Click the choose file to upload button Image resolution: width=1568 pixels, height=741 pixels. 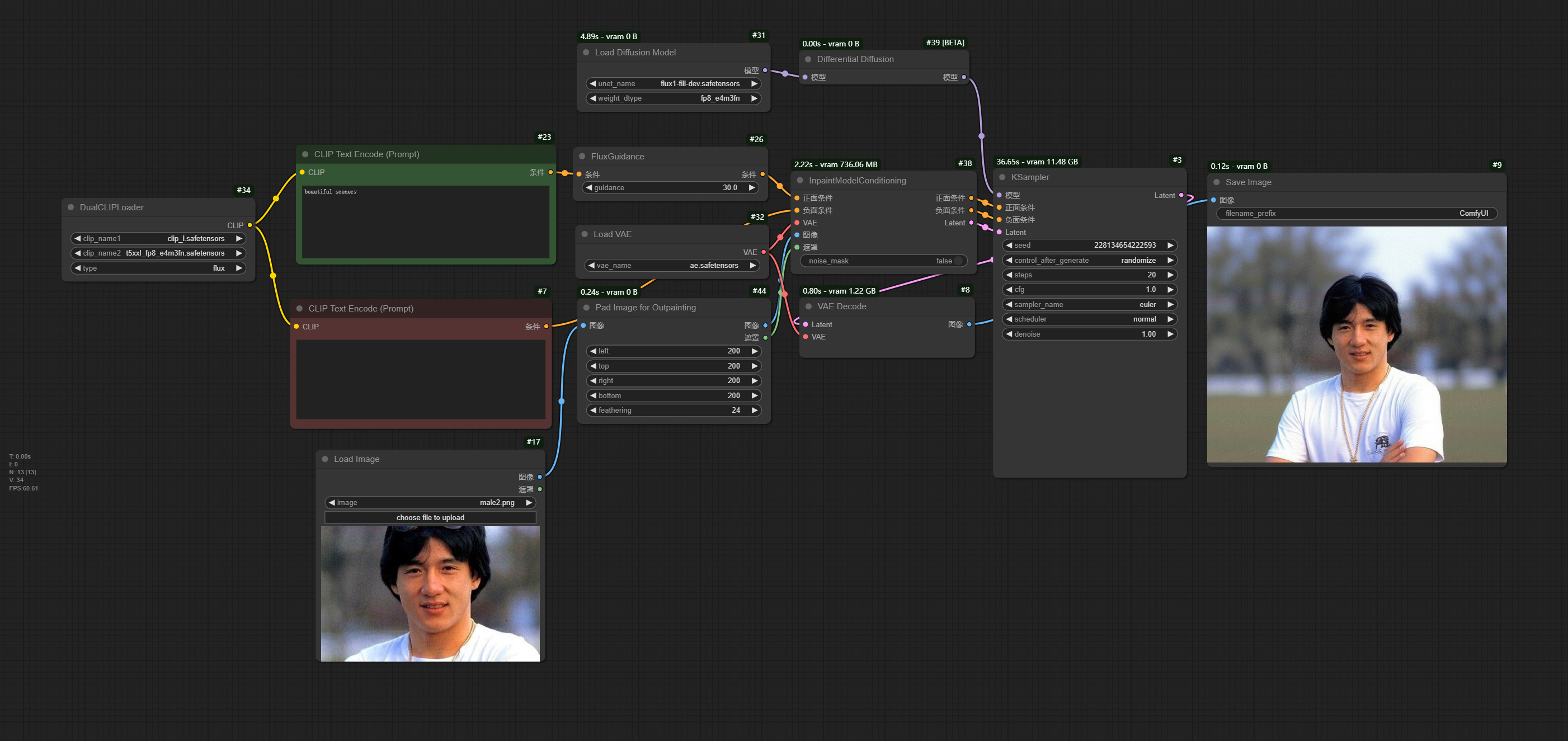click(x=430, y=517)
